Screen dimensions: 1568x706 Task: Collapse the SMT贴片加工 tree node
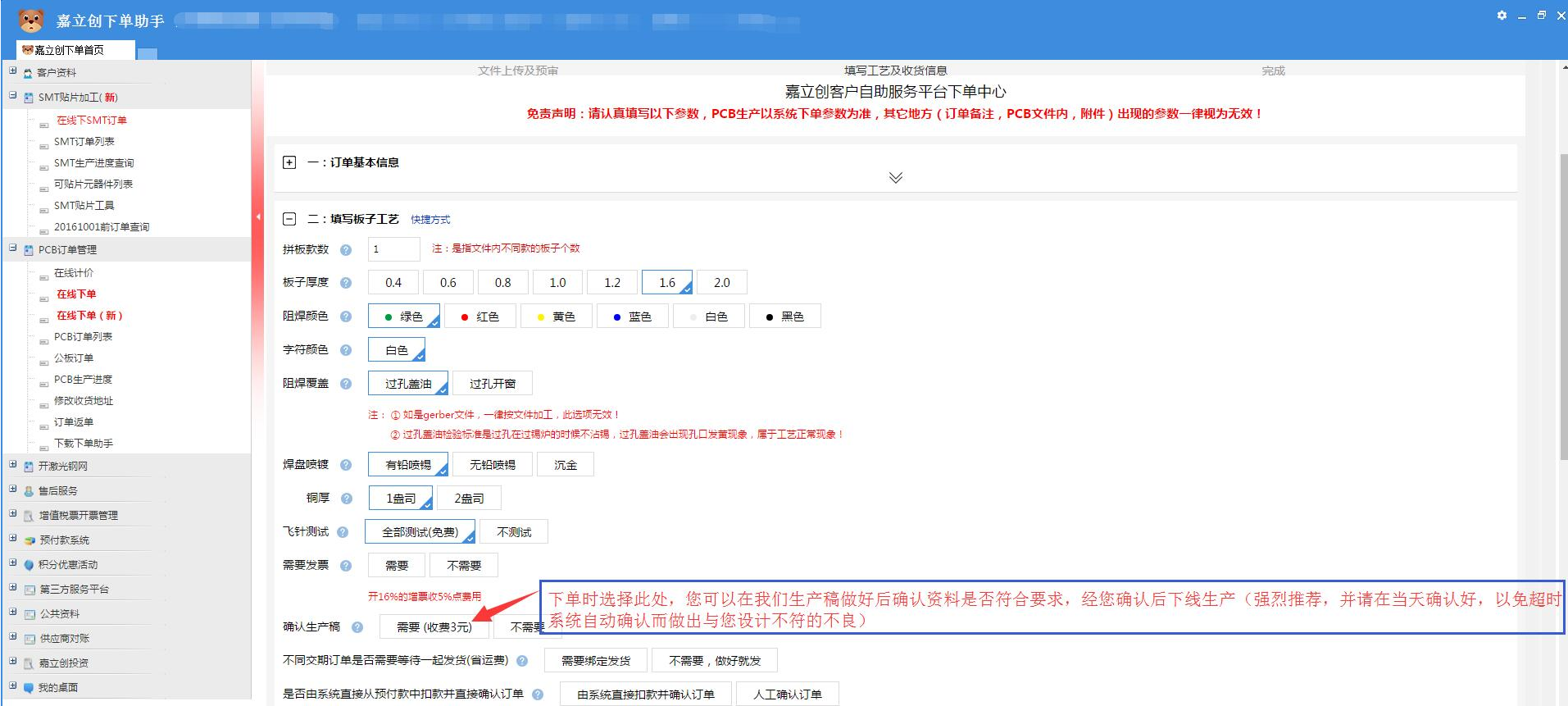[x=12, y=95]
